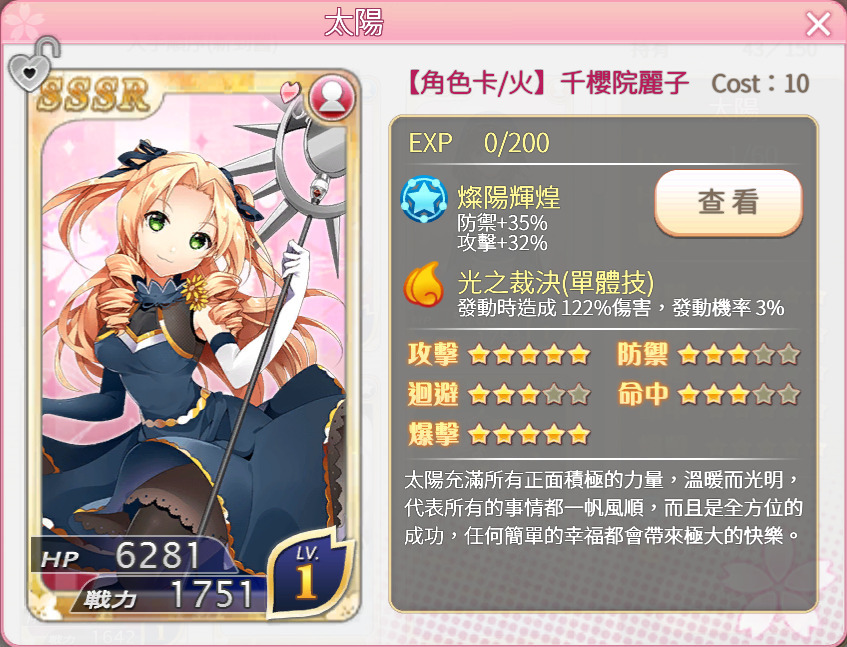Click the 光之裁決 skill name
Image resolution: width=847 pixels, height=647 pixels.
click(x=556, y=282)
